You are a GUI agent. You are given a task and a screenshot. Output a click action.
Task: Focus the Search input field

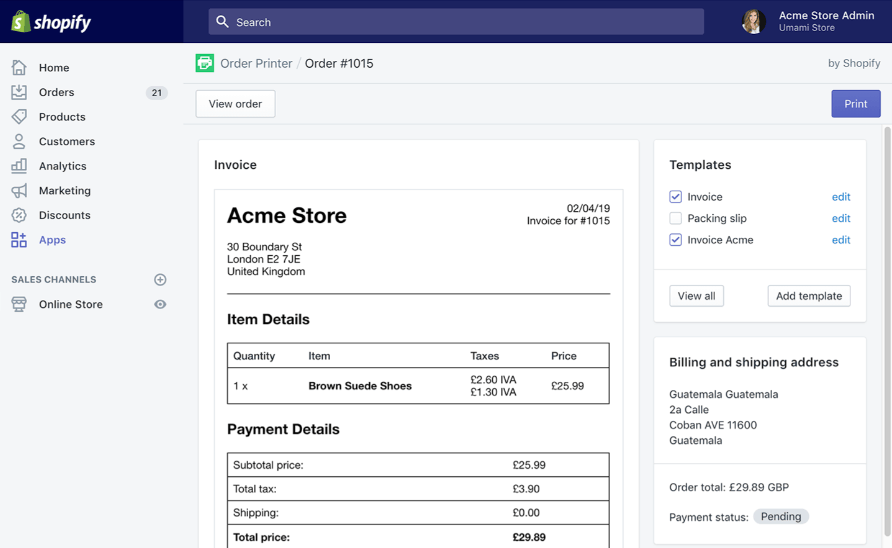(456, 22)
